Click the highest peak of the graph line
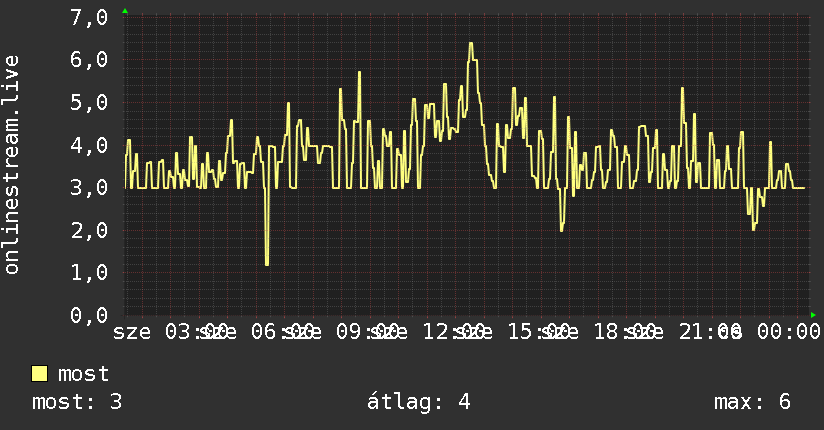Viewport: 824px width, 430px height. click(x=471, y=44)
